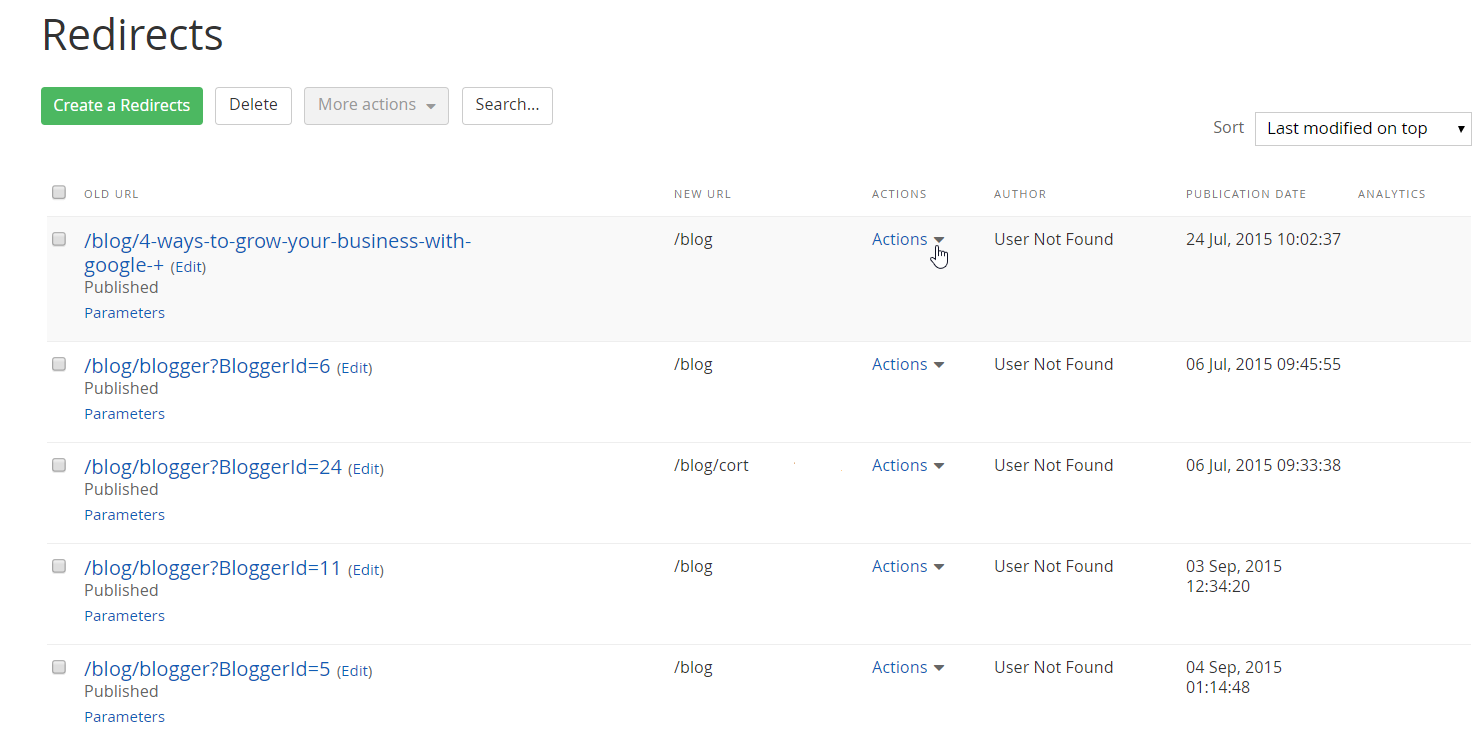Open the /blog/blogger?BloggerId=5 link
The image size is (1484, 732).
coord(207,669)
